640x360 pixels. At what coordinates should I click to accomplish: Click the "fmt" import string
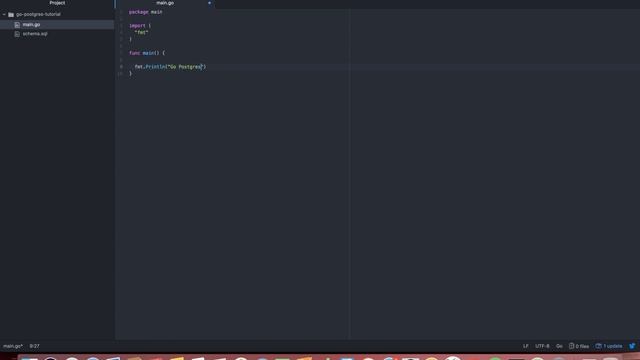141,33
